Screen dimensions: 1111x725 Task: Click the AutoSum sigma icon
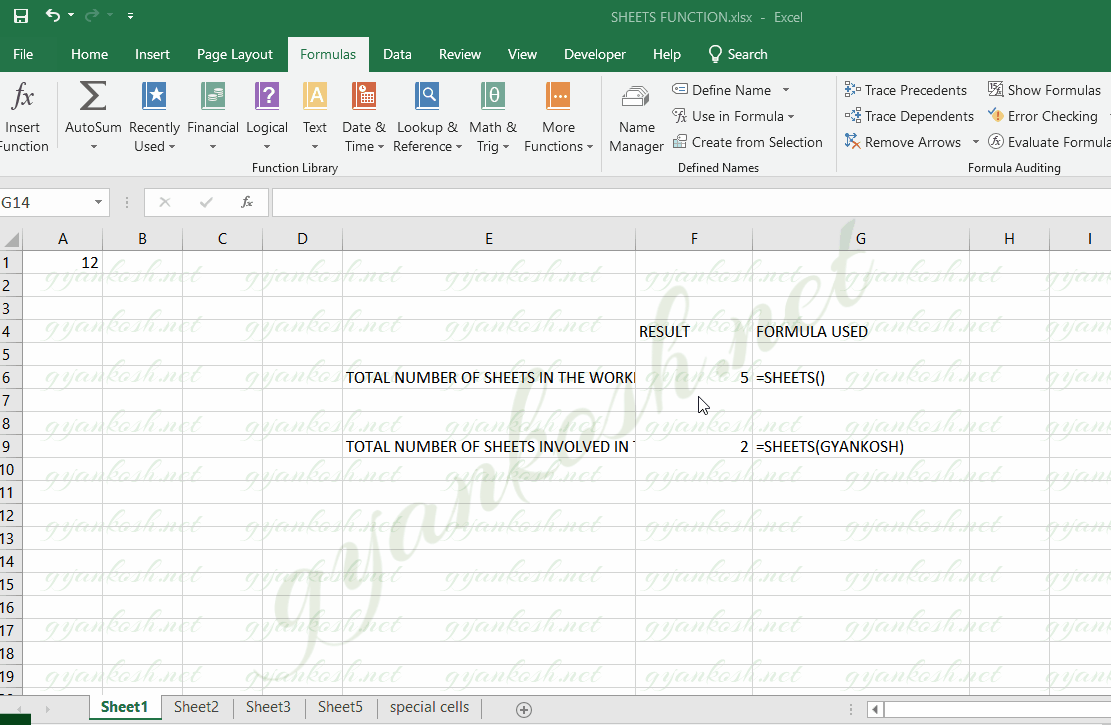(93, 96)
